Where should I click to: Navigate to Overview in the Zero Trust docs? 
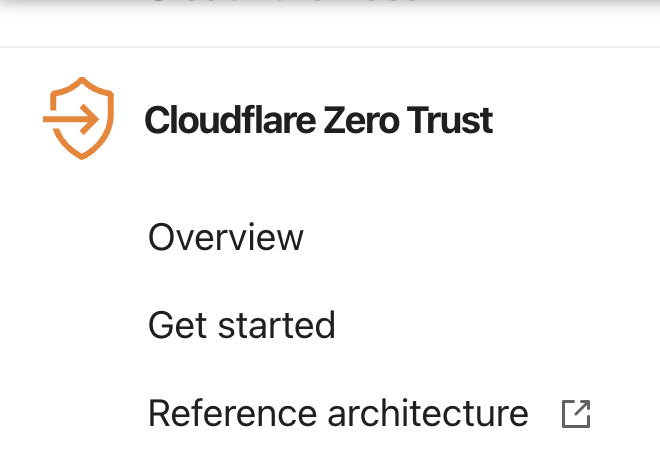pyautogui.click(x=226, y=237)
